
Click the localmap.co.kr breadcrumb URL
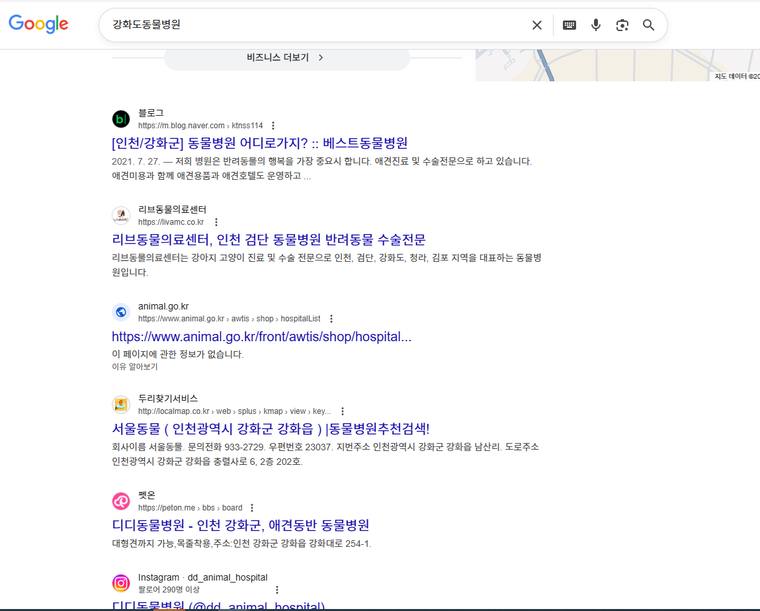point(235,411)
